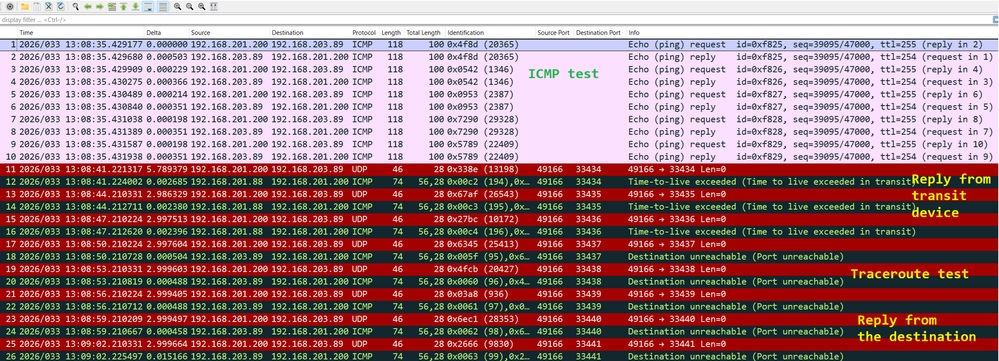Click the Identification column header
The width and height of the screenshot is (999, 361).
coord(490,32)
